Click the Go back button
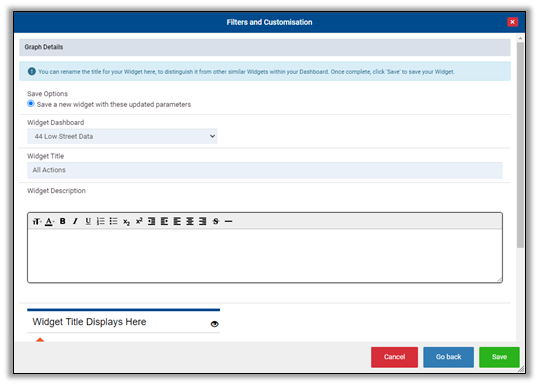Viewport: 538px width, 384px height. tap(448, 357)
